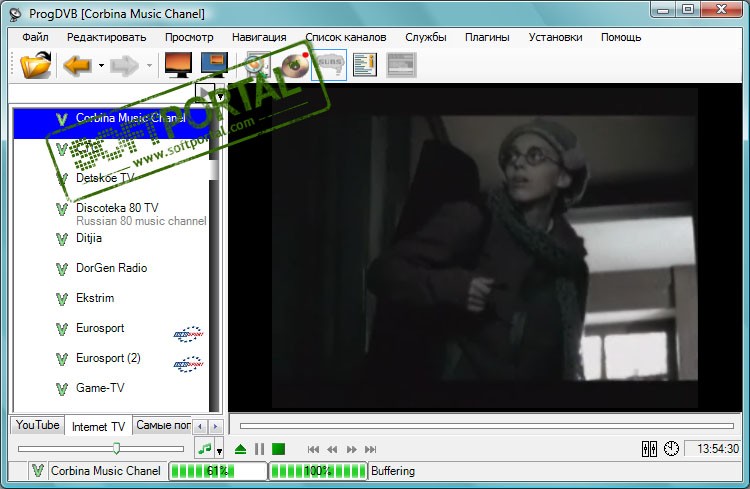Switch to fullscreen monitor view icon
This screenshot has width=750, height=489.
pos(178,65)
